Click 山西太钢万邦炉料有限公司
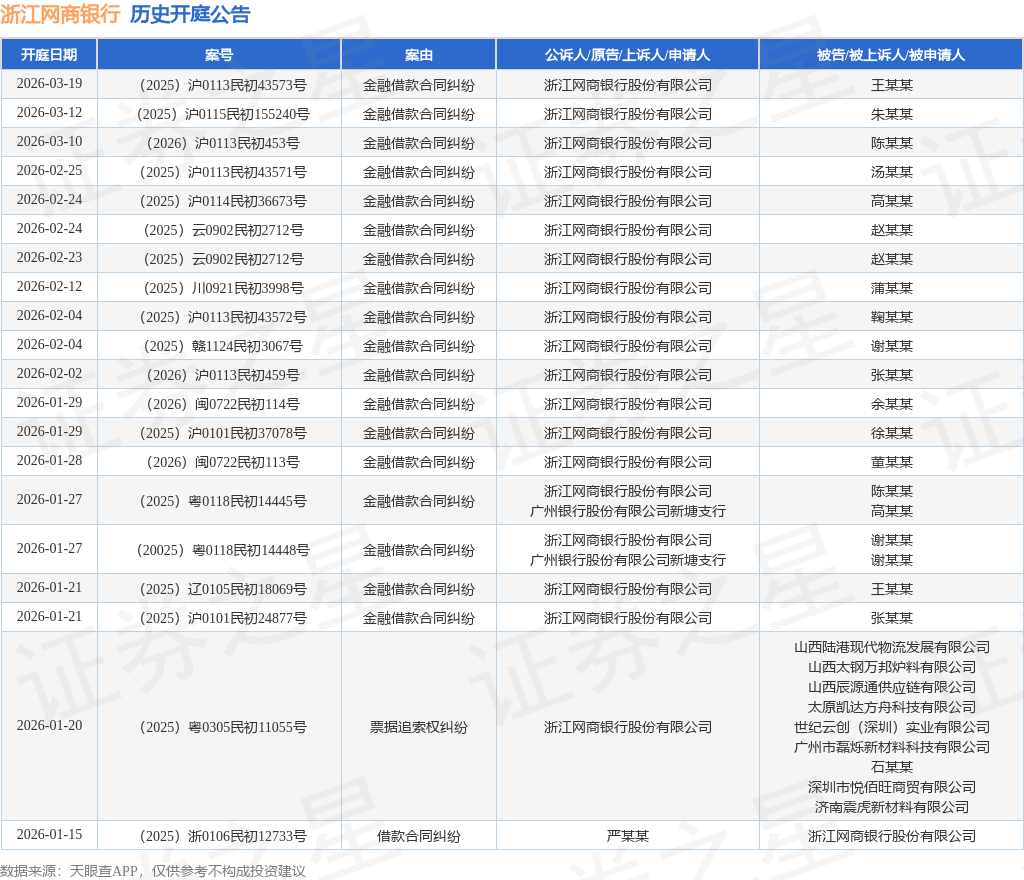 (891, 667)
